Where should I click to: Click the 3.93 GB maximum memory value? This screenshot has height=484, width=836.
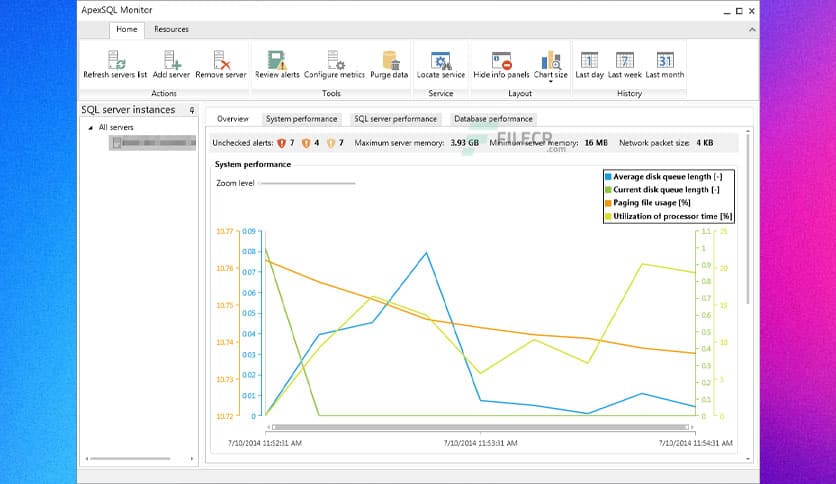coord(464,143)
